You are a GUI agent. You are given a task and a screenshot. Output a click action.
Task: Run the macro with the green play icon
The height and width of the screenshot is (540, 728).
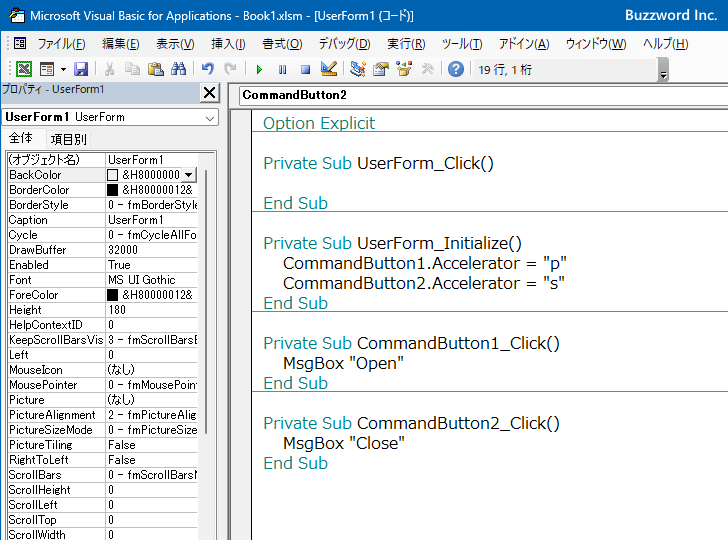click(259, 70)
